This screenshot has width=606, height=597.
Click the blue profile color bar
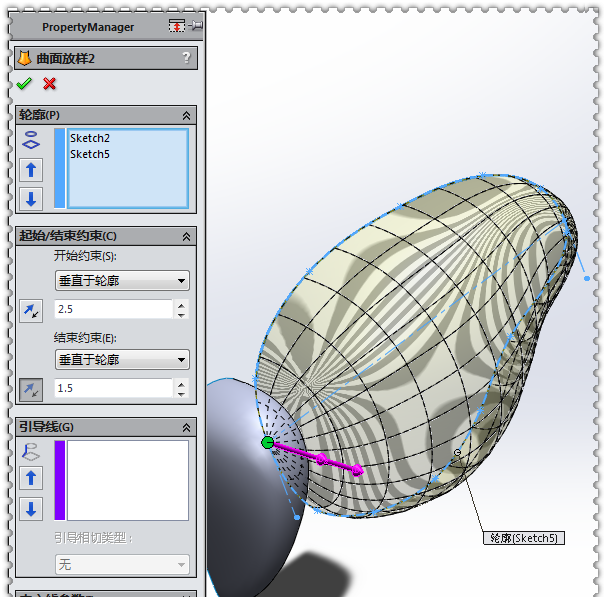point(60,168)
